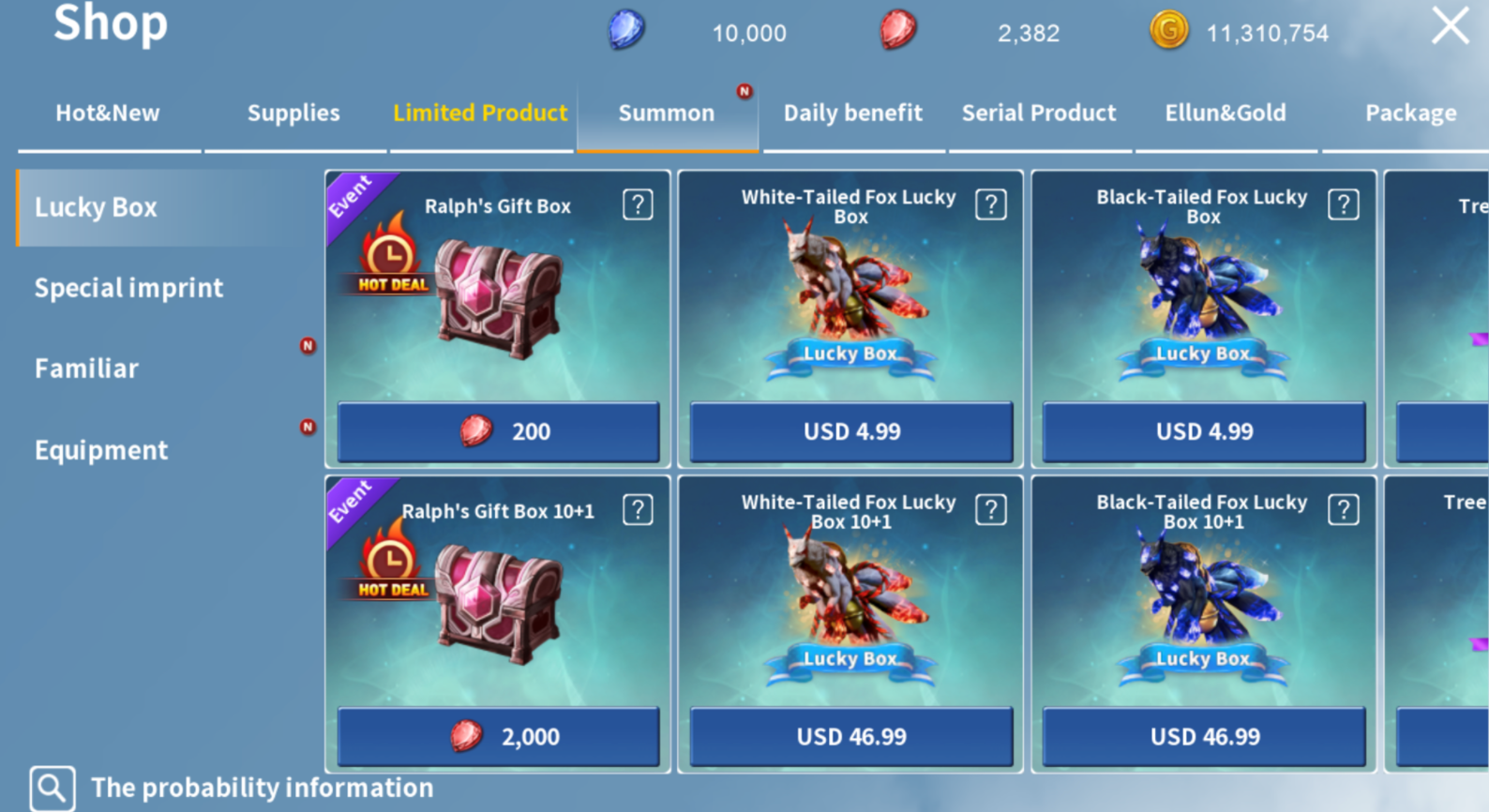Tap the gold coin currency icon
The height and width of the screenshot is (812, 1489).
coord(1168,30)
